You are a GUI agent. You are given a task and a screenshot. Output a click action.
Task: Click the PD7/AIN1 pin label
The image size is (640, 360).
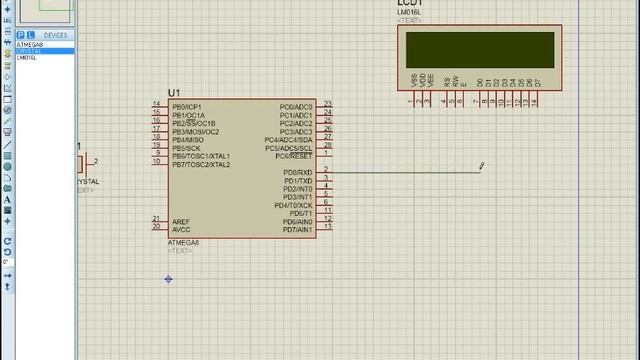tap(298, 230)
